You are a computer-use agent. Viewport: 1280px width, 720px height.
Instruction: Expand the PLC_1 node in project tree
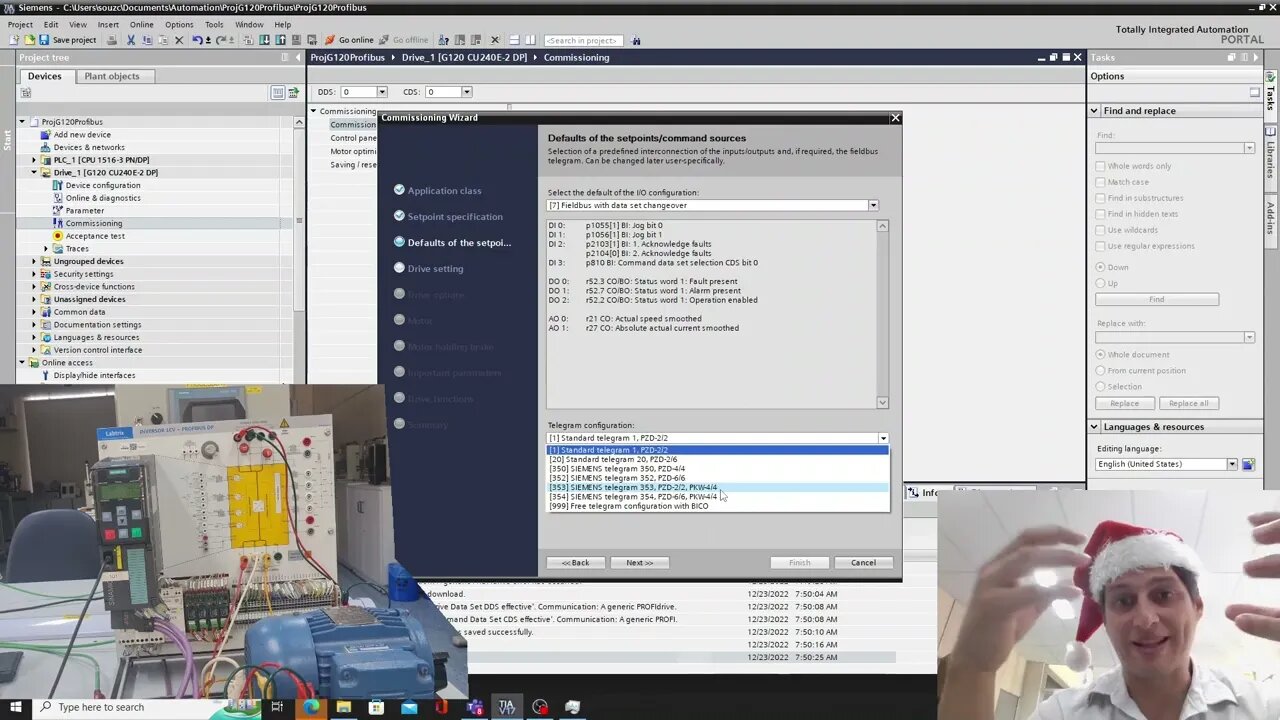tap(34, 160)
